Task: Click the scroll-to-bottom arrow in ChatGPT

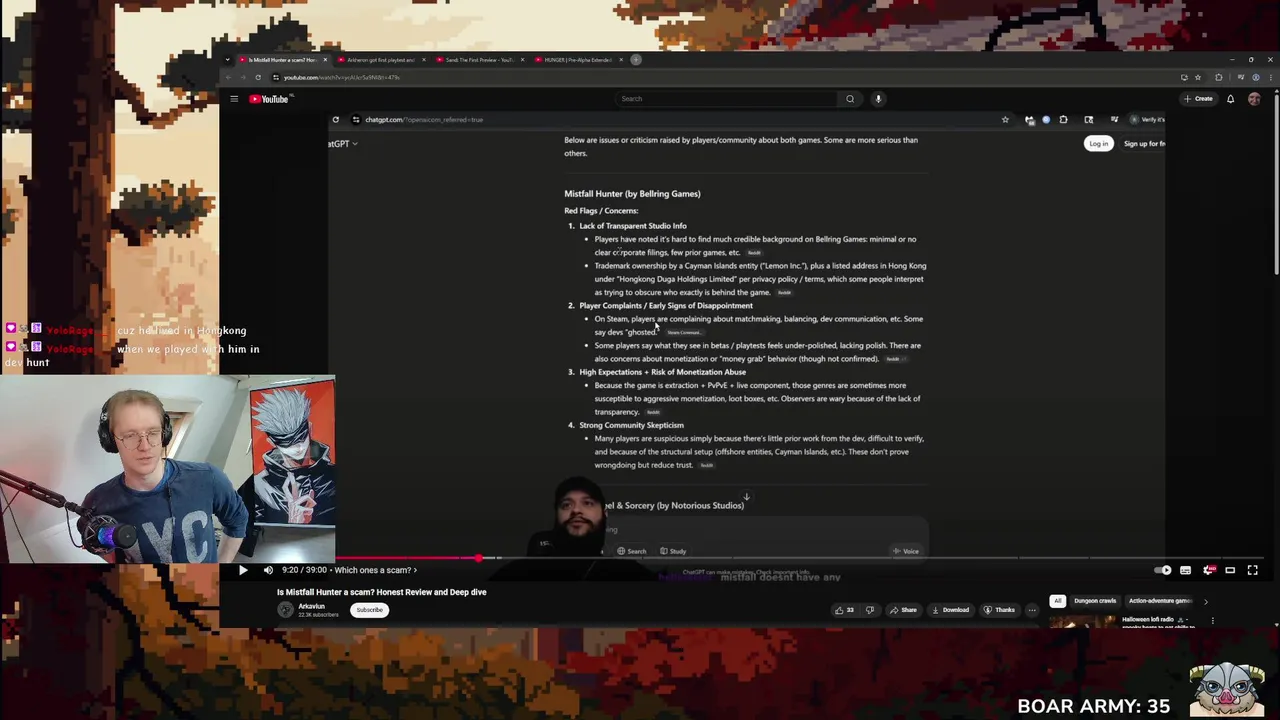Action: (746, 497)
